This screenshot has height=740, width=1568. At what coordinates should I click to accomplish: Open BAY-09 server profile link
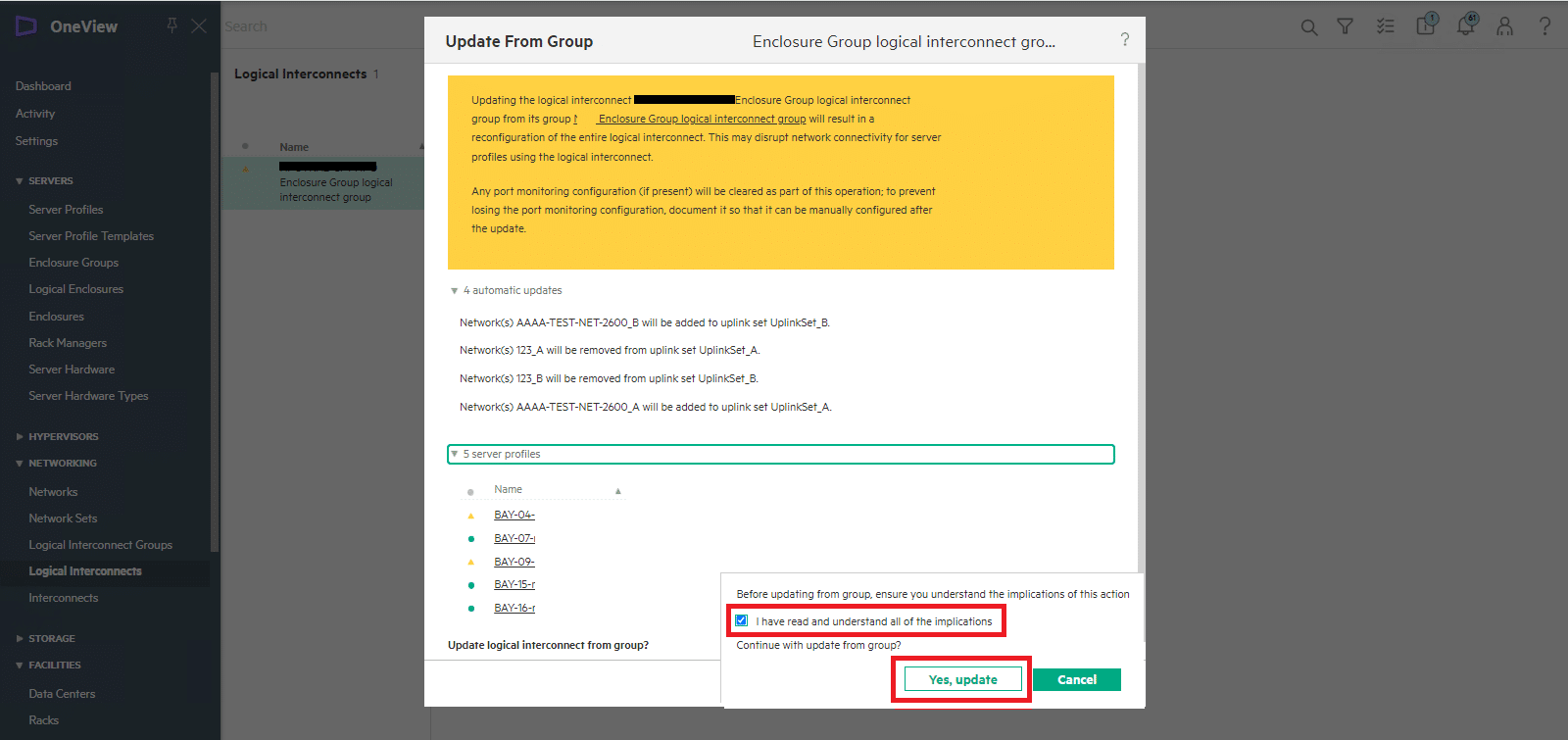tap(514, 562)
